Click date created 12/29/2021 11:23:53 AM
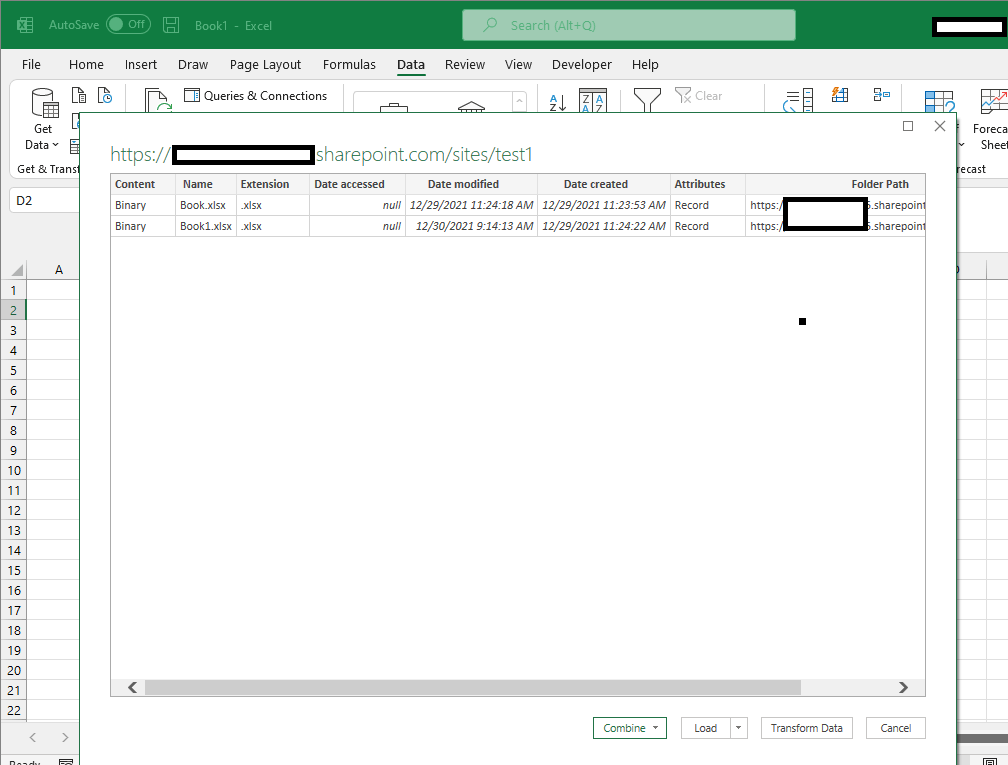This screenshot has height=765, width=1008. tap(604, 205)
